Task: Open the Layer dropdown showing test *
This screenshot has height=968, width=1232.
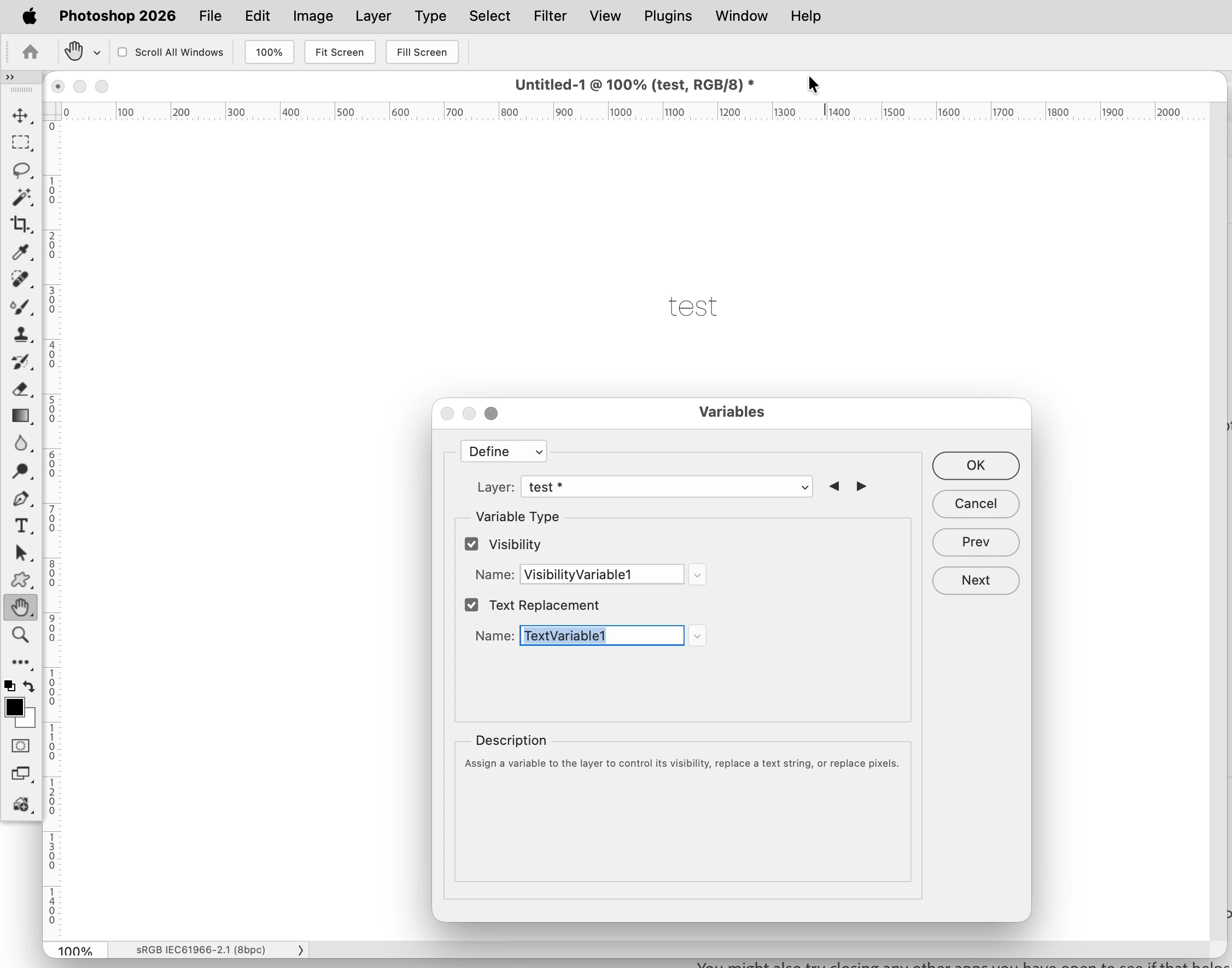Action: [x=667, y=487]
